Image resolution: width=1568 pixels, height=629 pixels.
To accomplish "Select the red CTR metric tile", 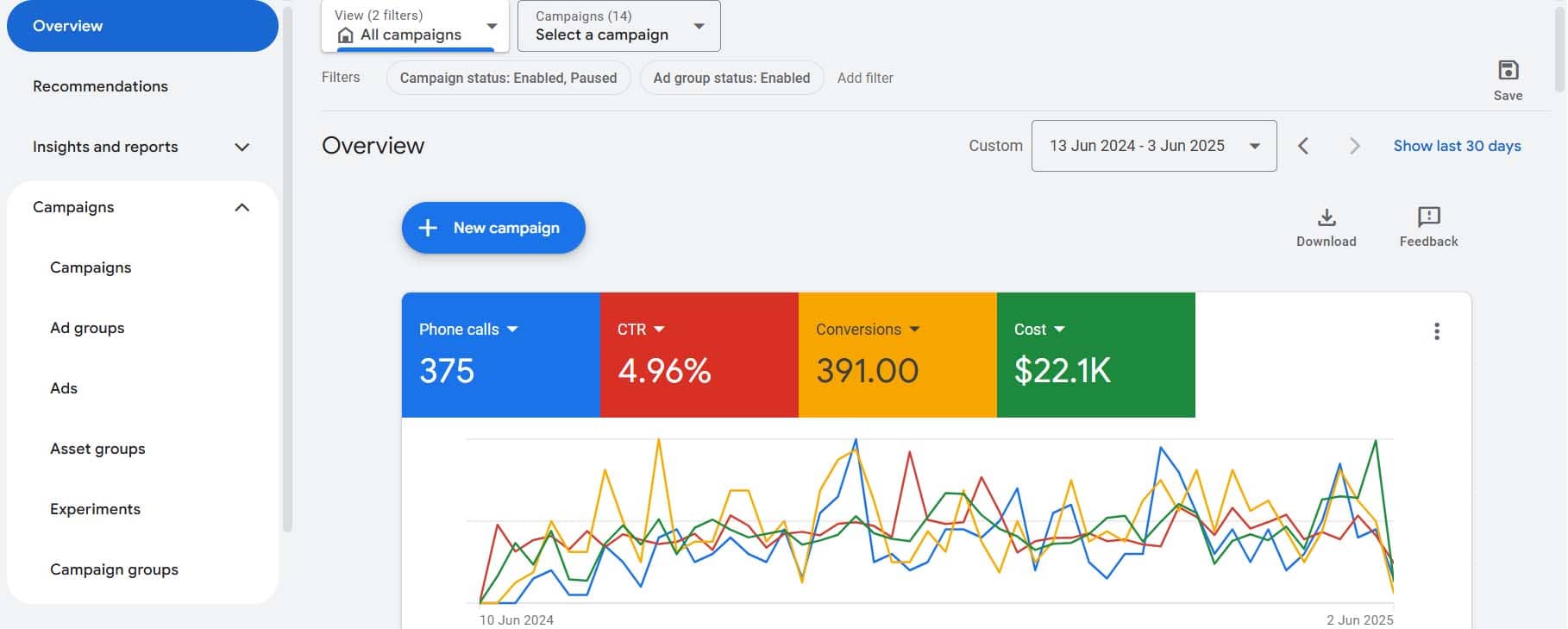I will 699,355.
